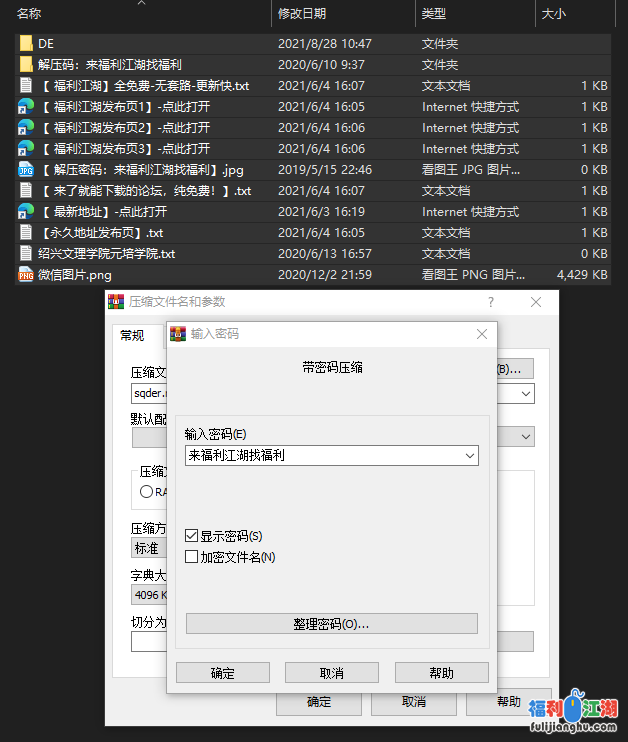Viewport: 628px width, 742px height.
Task: Expand the password input dropdown arrow
Action: (470, 455)
